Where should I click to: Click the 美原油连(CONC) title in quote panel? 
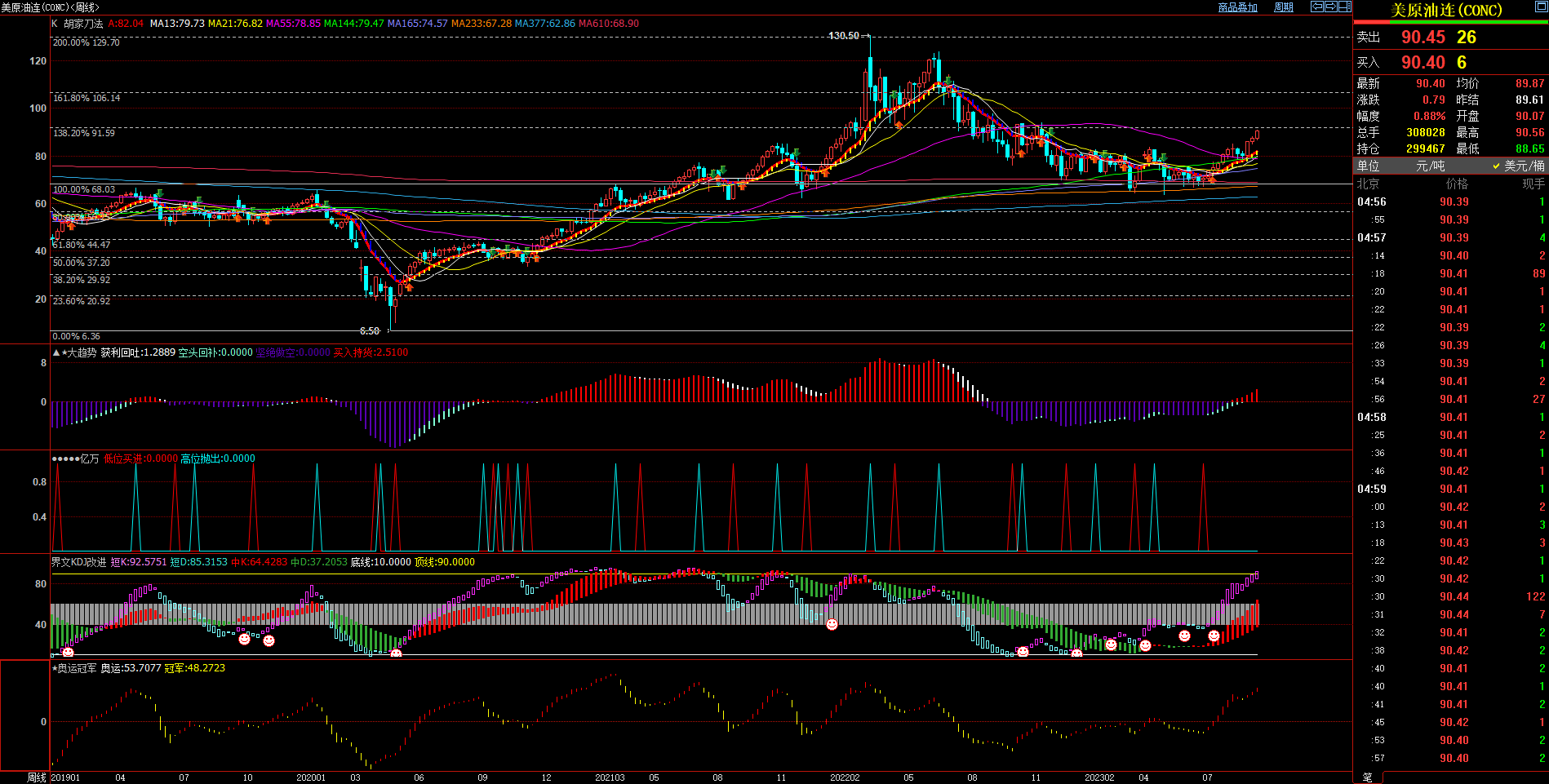tap(1446, 10)
